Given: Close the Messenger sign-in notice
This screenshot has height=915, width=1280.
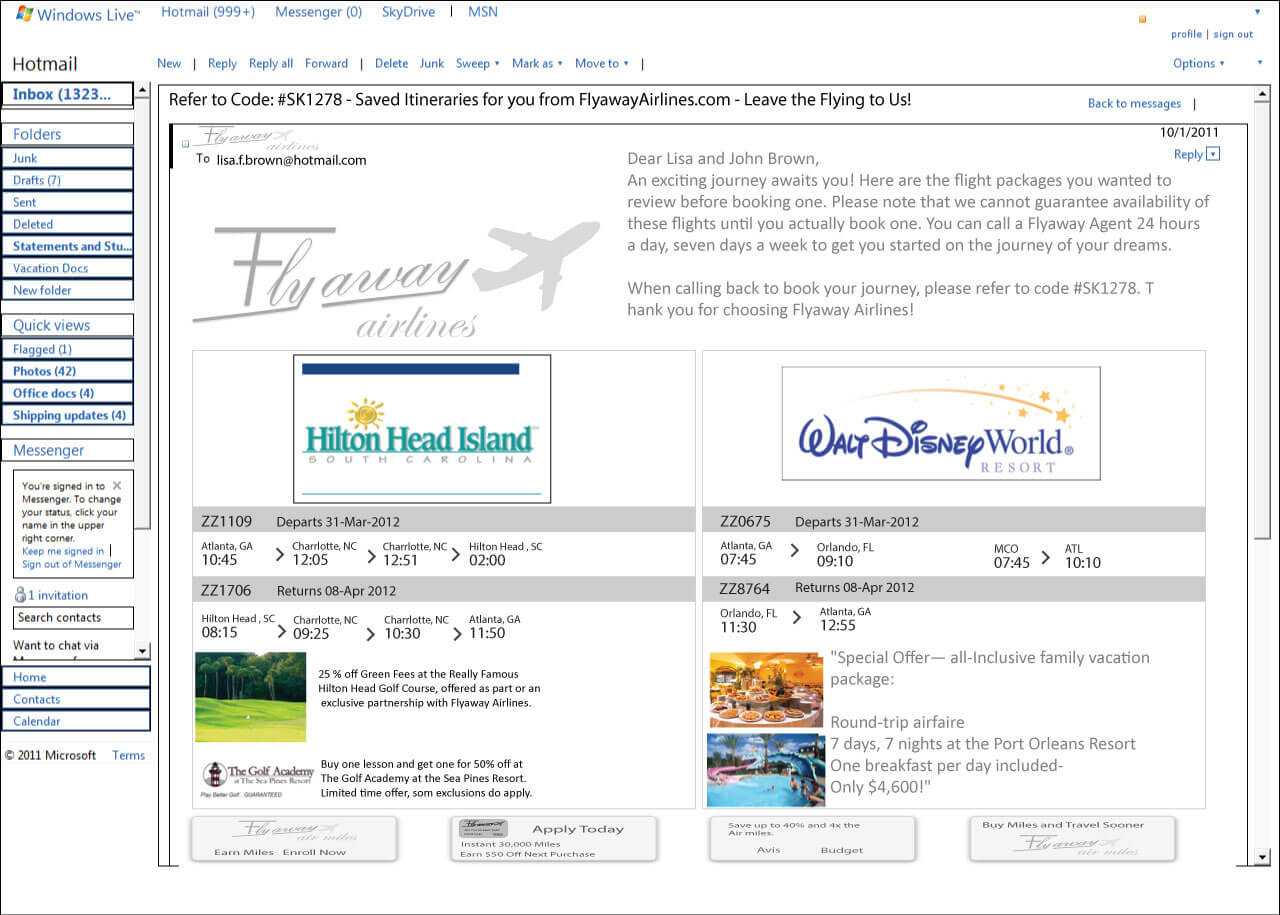Looking at the screenshot, I should point(117,485).
